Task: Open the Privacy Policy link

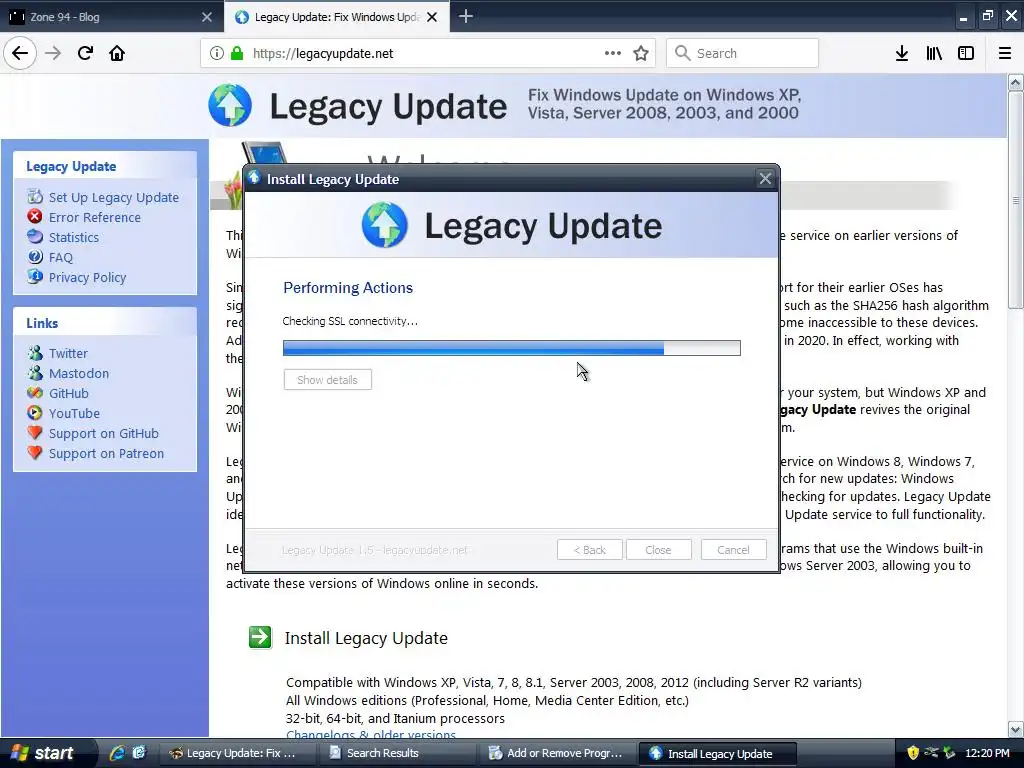Action: coord(88,278)
